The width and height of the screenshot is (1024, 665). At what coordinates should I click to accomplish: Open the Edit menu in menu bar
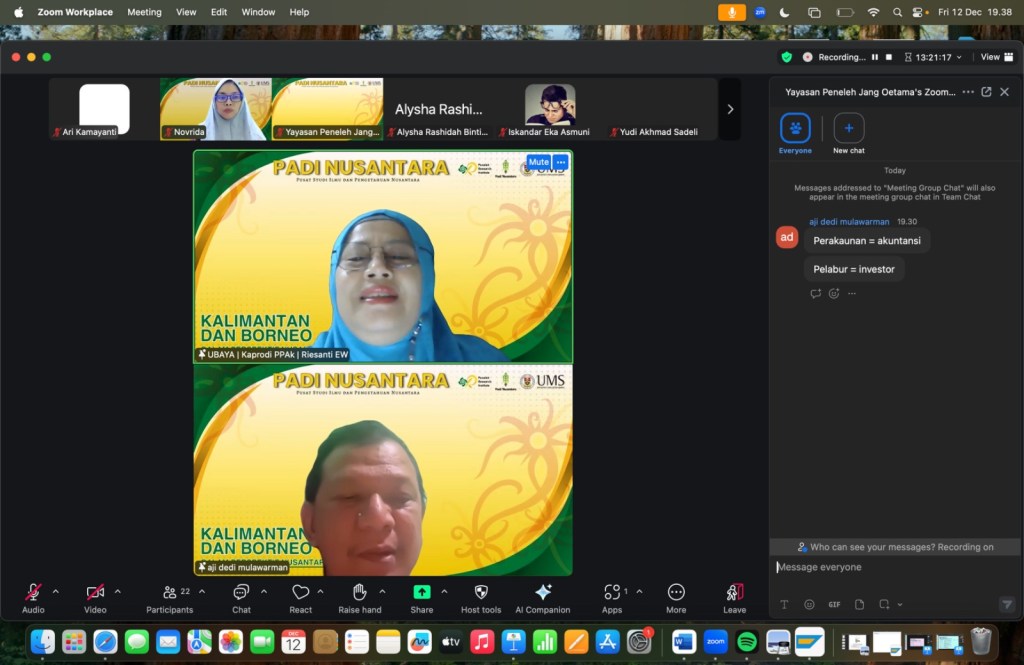point(219,12)
